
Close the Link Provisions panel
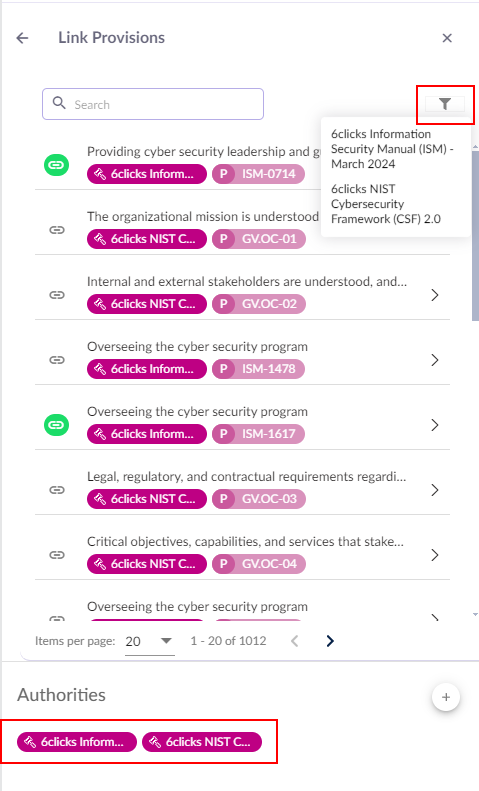pyautogui.click(x=447, y=38)
